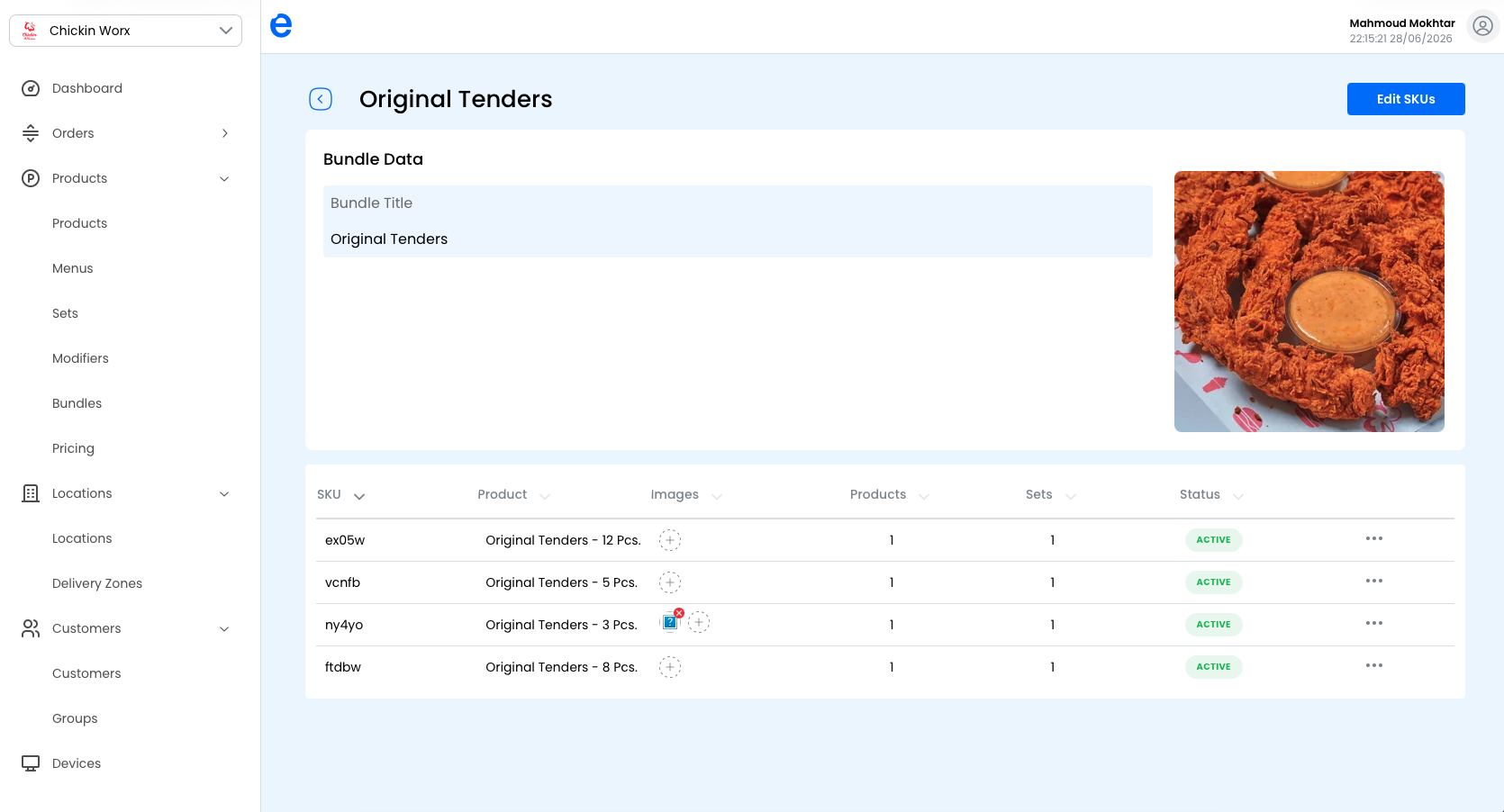Click ACTIVE status badge for ex05w
Screen dimensions: 1504x812
[x=1213, y=540]
